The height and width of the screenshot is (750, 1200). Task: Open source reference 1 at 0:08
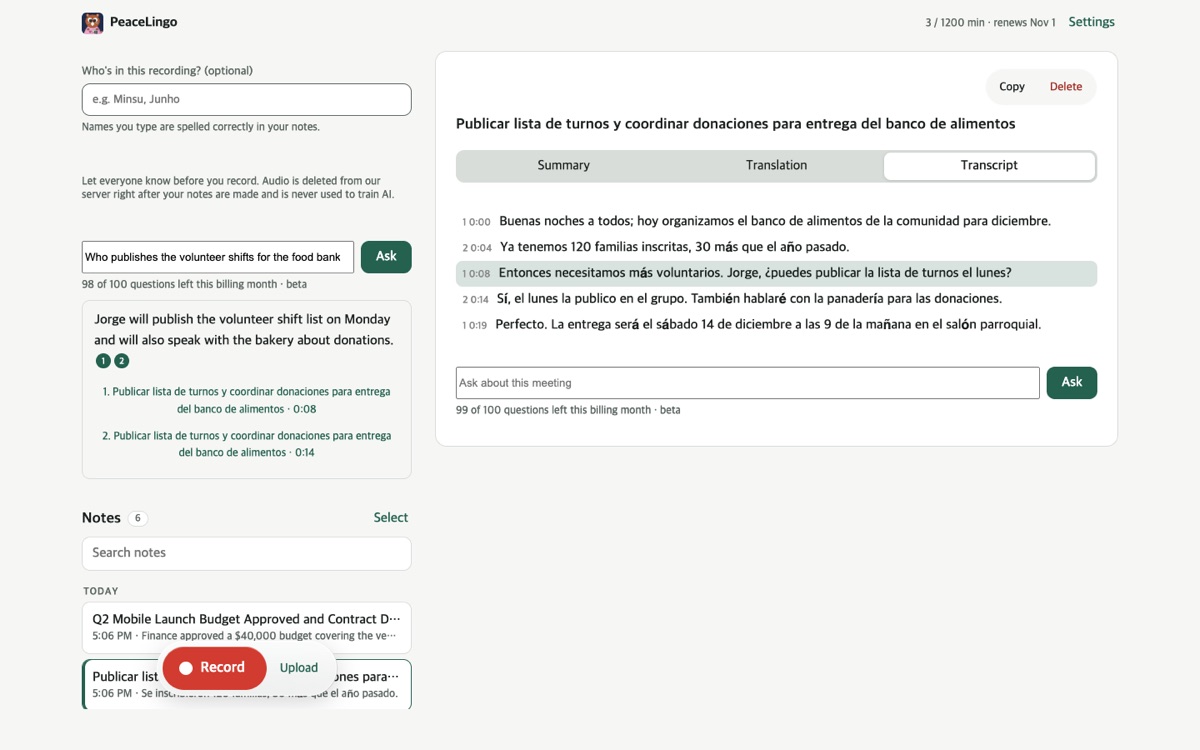pos(246,400)
